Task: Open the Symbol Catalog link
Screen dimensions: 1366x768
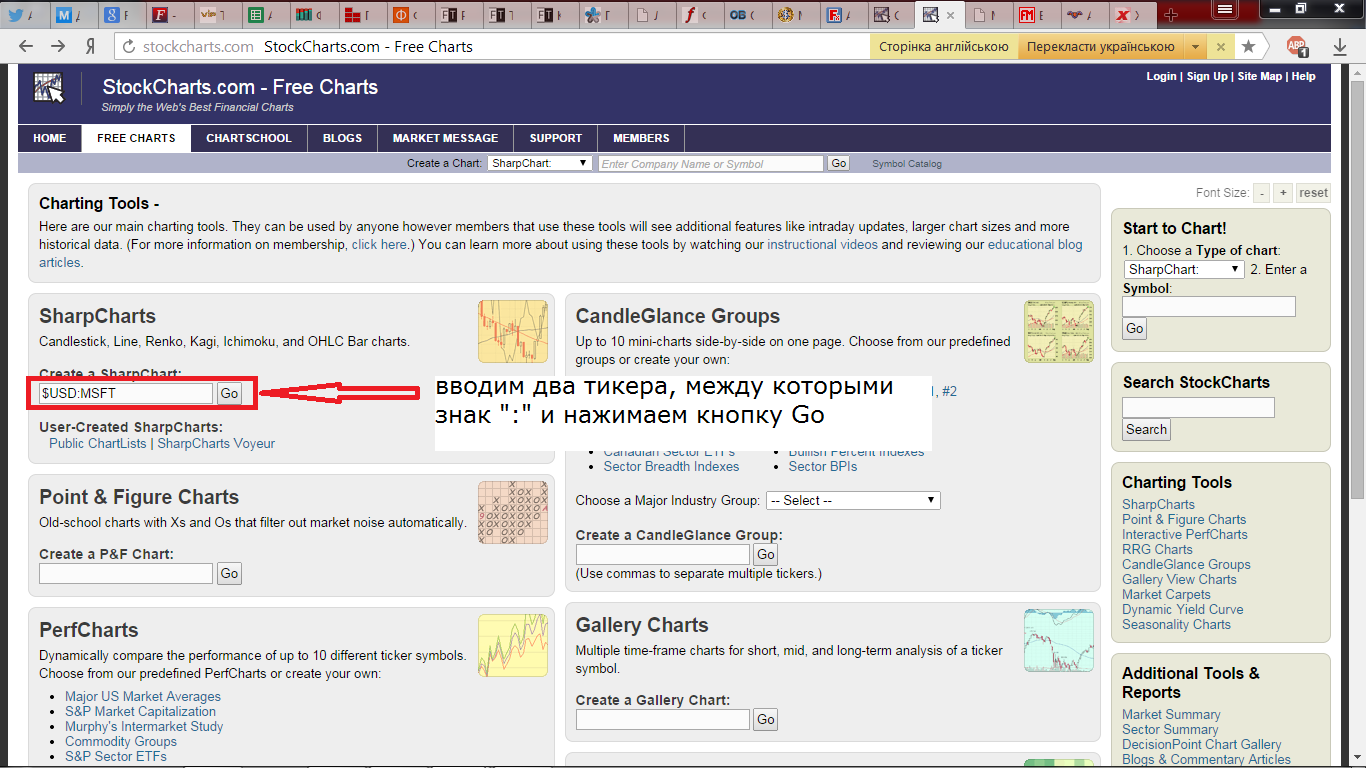Action: coord(907,164)
